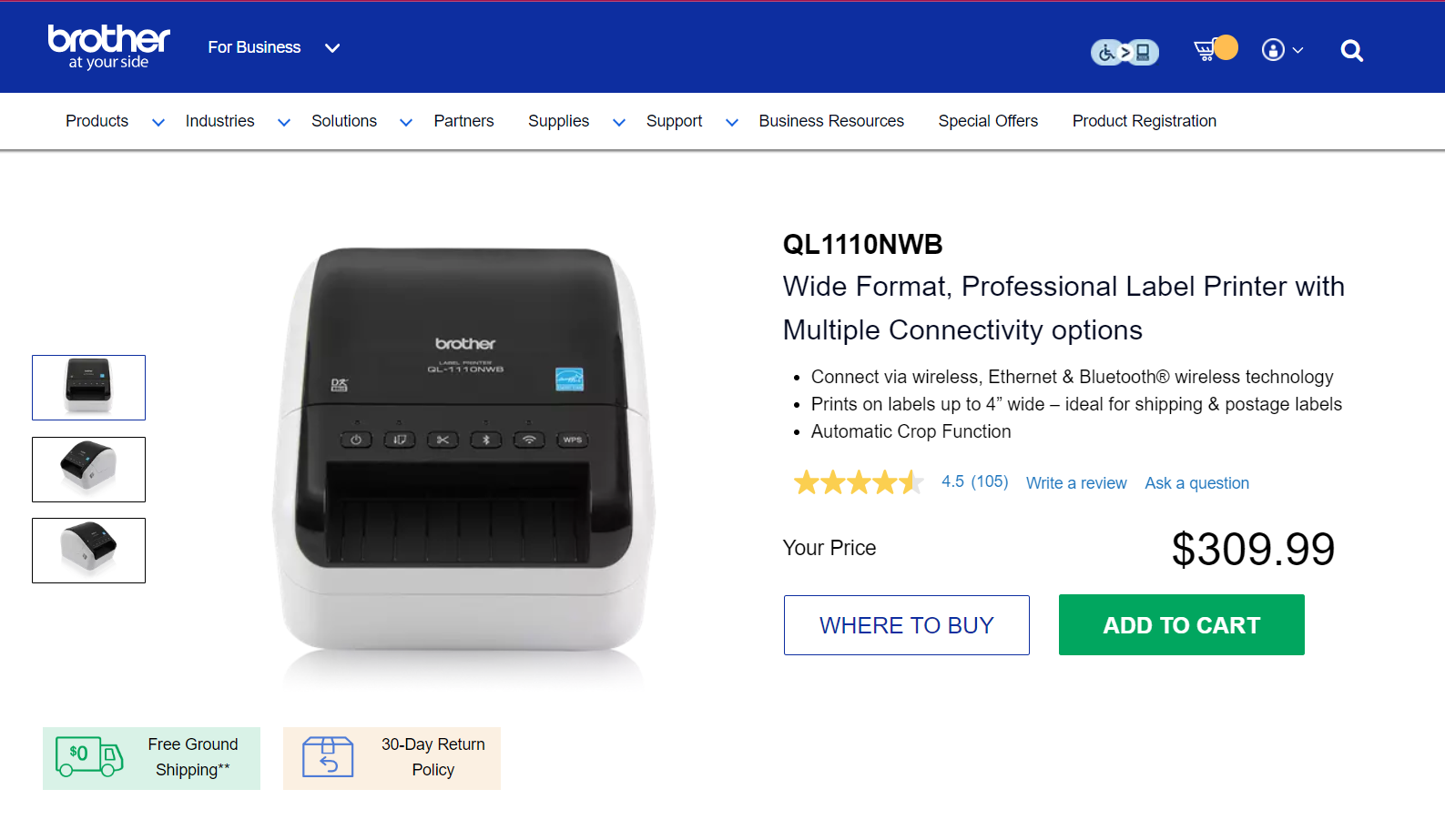
Task: Open Special Offers in navigation
Action: click(x=988, y=121)
